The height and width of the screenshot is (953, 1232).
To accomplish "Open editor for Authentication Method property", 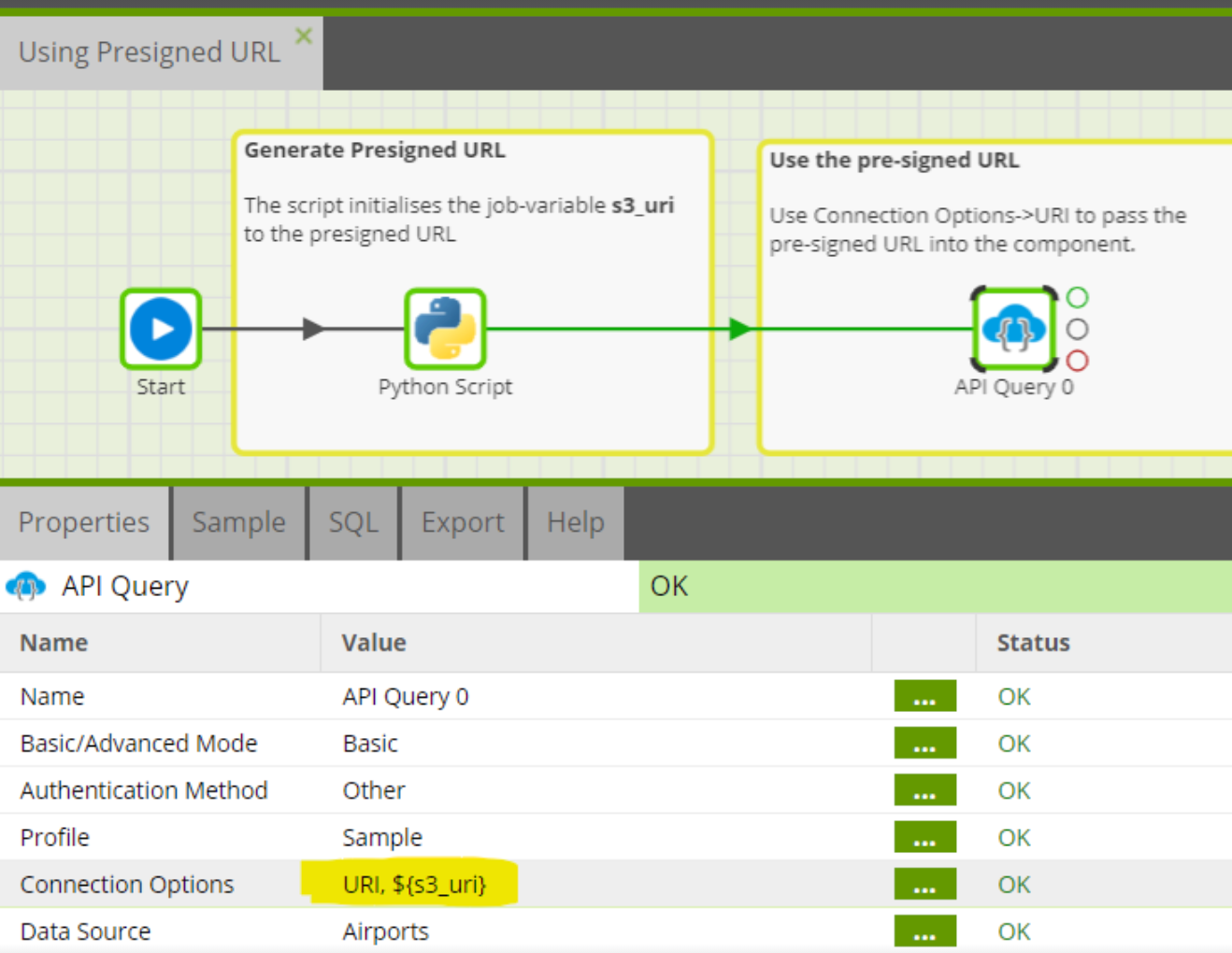I will click(x=924, y=790).
